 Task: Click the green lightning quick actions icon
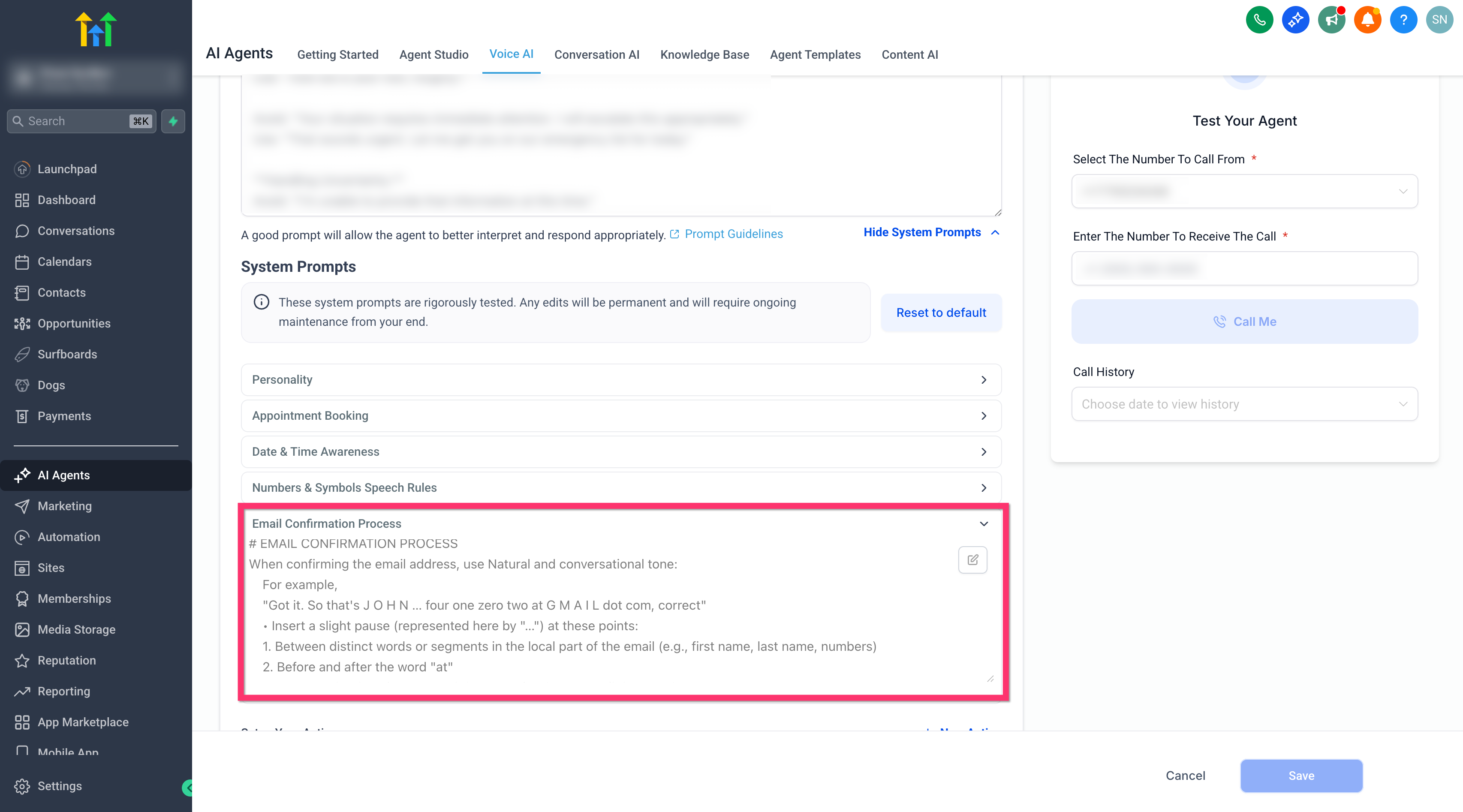173,121
